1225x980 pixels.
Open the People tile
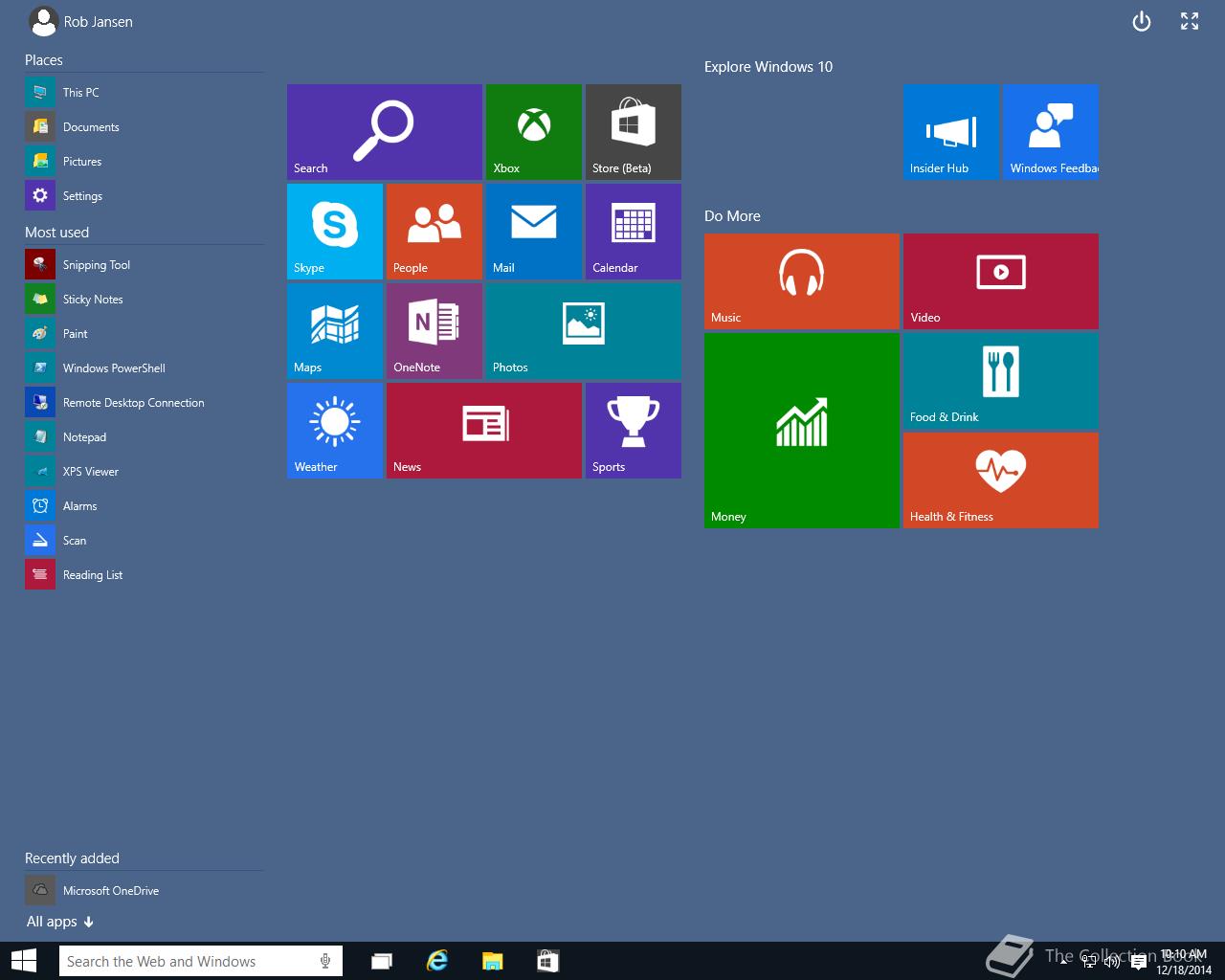(x=434, y=232)
